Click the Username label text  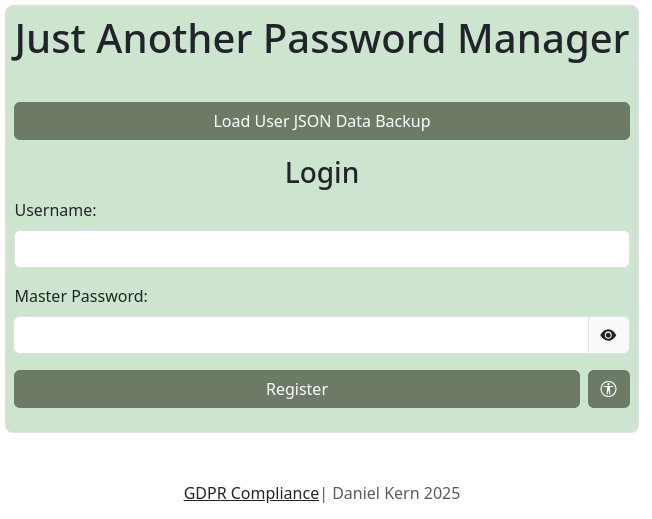point(56,210)
